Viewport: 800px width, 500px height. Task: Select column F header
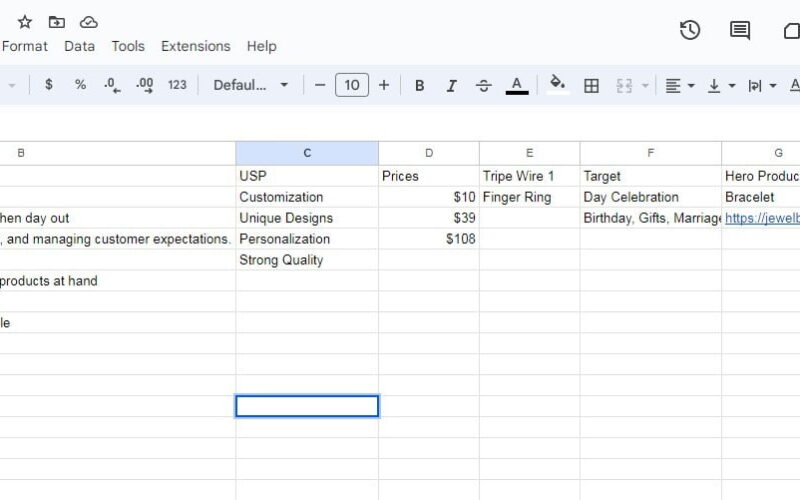point(651,153)
